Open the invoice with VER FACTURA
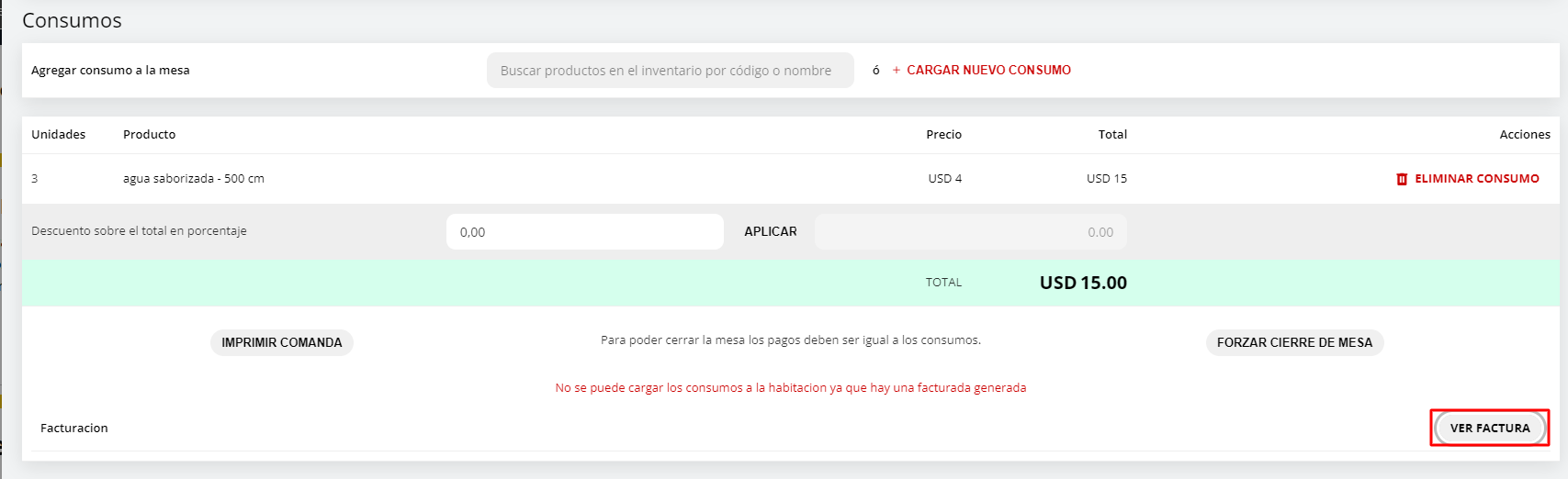1568x479 pixels. pyautogui.click(x=1489, y=428)
